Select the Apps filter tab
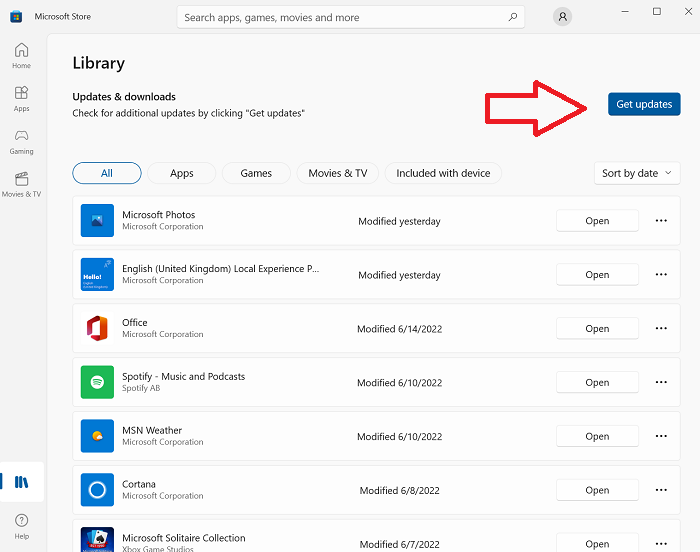This screenshot has height=552, width=700. click(x=182, y=173)
